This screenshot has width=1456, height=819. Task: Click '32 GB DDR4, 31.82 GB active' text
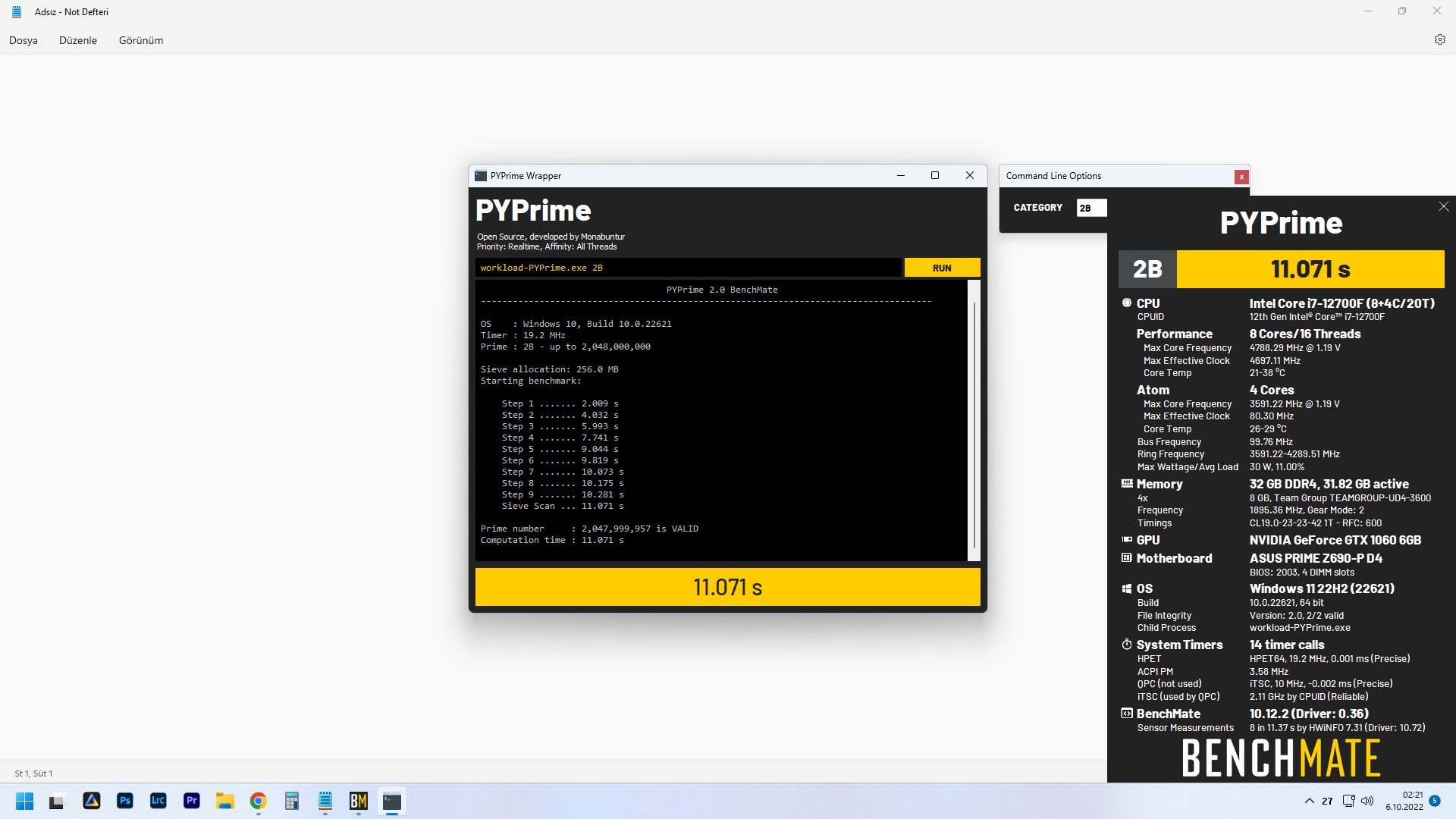(1329, 484)
